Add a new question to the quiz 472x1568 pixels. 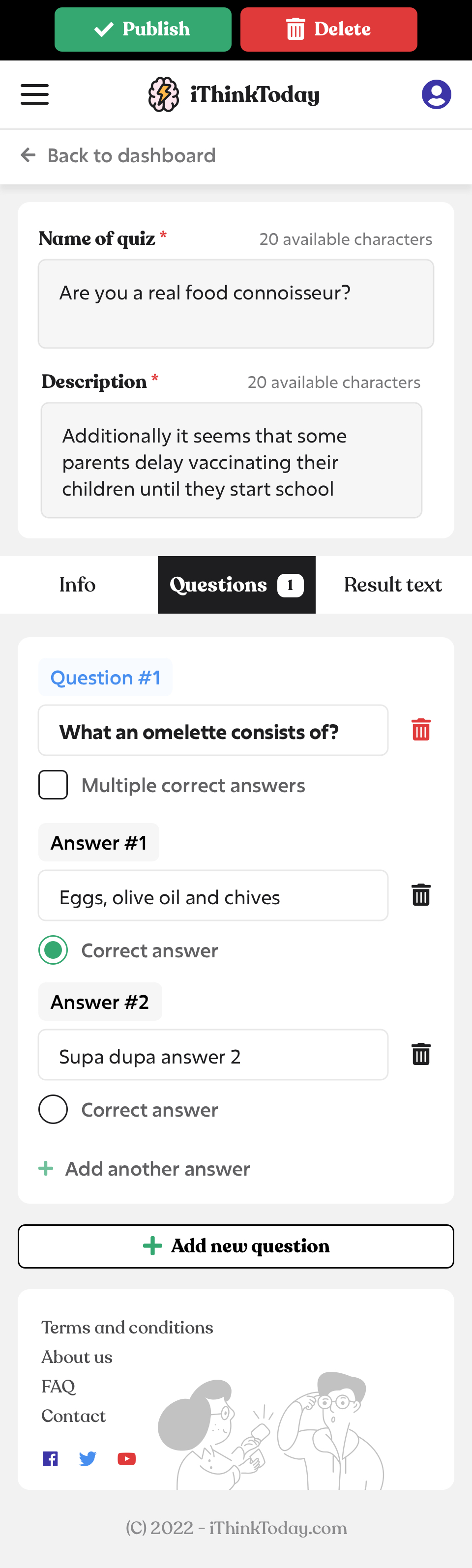click(x=236, y=1245)
